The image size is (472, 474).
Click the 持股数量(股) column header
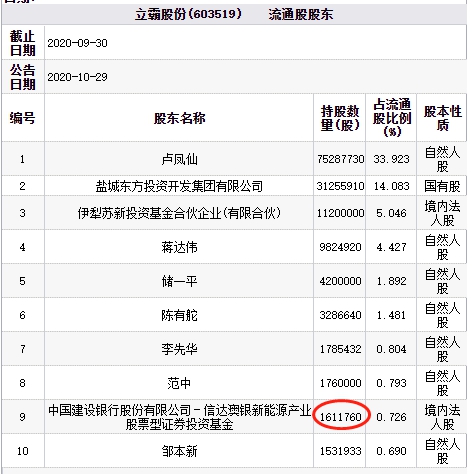340,118
